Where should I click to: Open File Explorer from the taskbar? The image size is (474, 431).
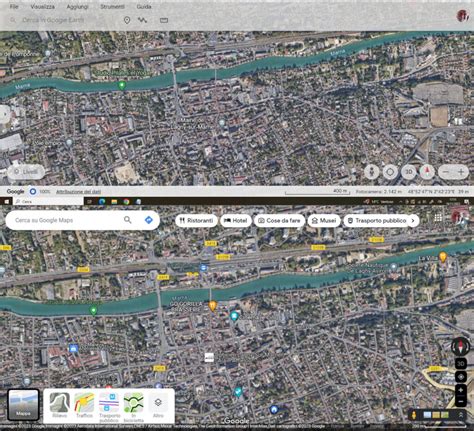pyautogui.click(x=114, y=201)
